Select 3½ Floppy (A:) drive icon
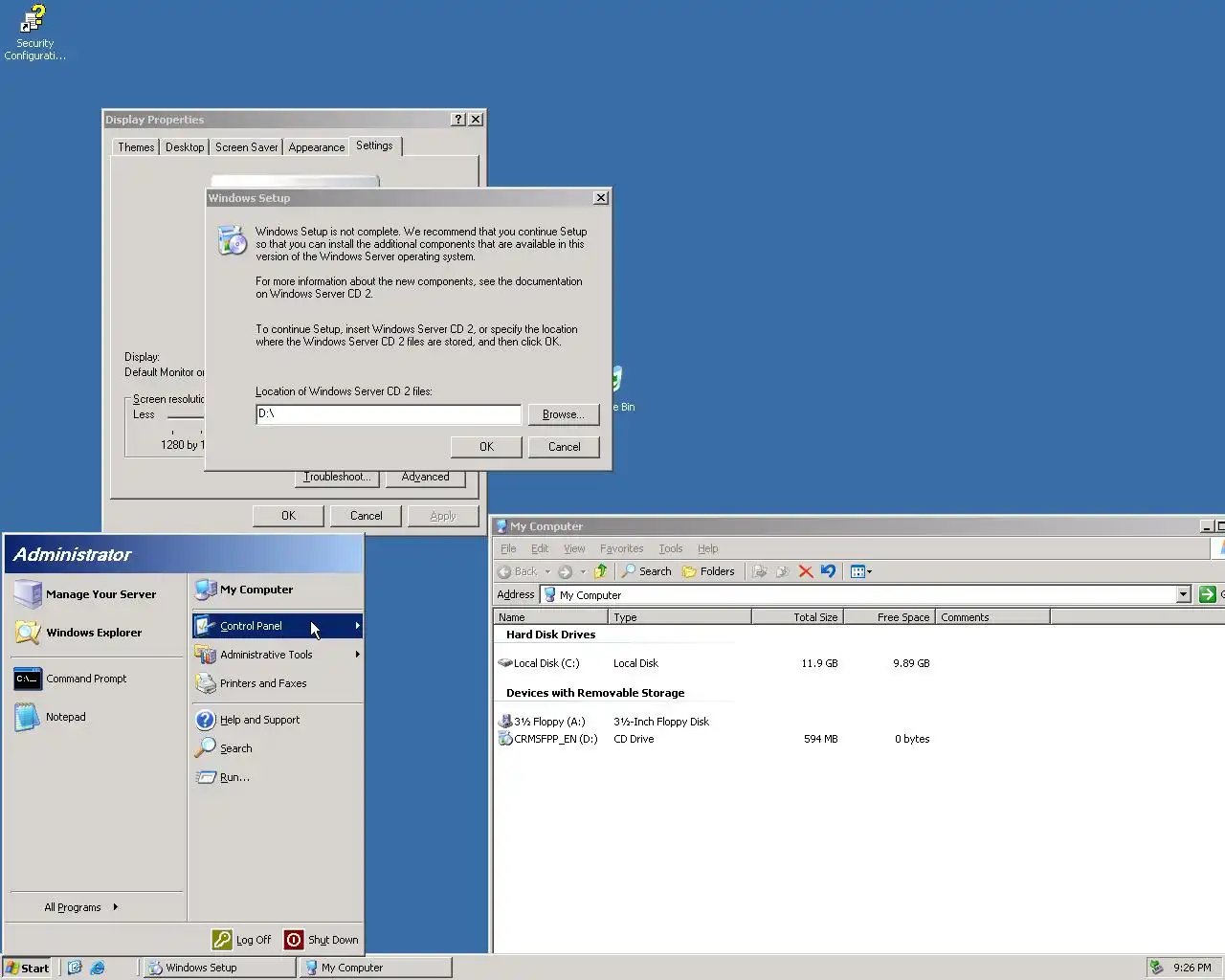Screen dimensions: 1225x980 tap(505, 722)
